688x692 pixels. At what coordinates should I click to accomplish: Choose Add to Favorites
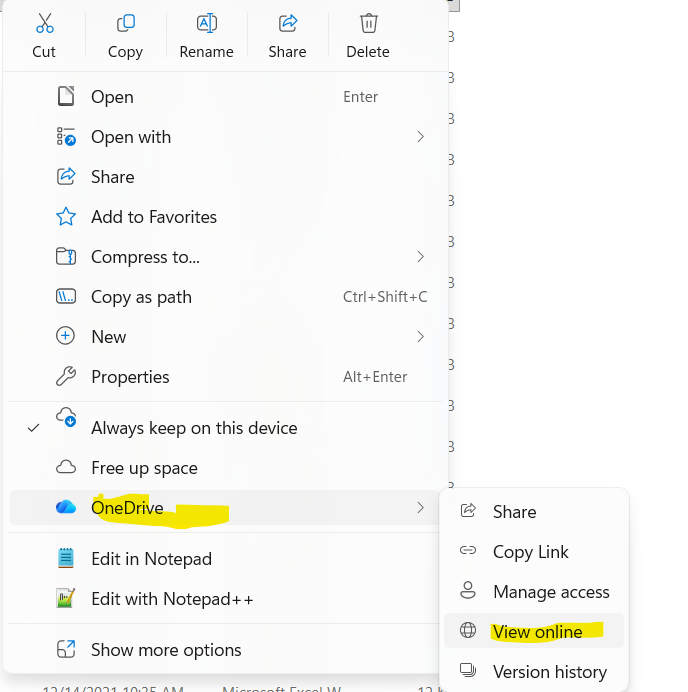coord(225,217)
